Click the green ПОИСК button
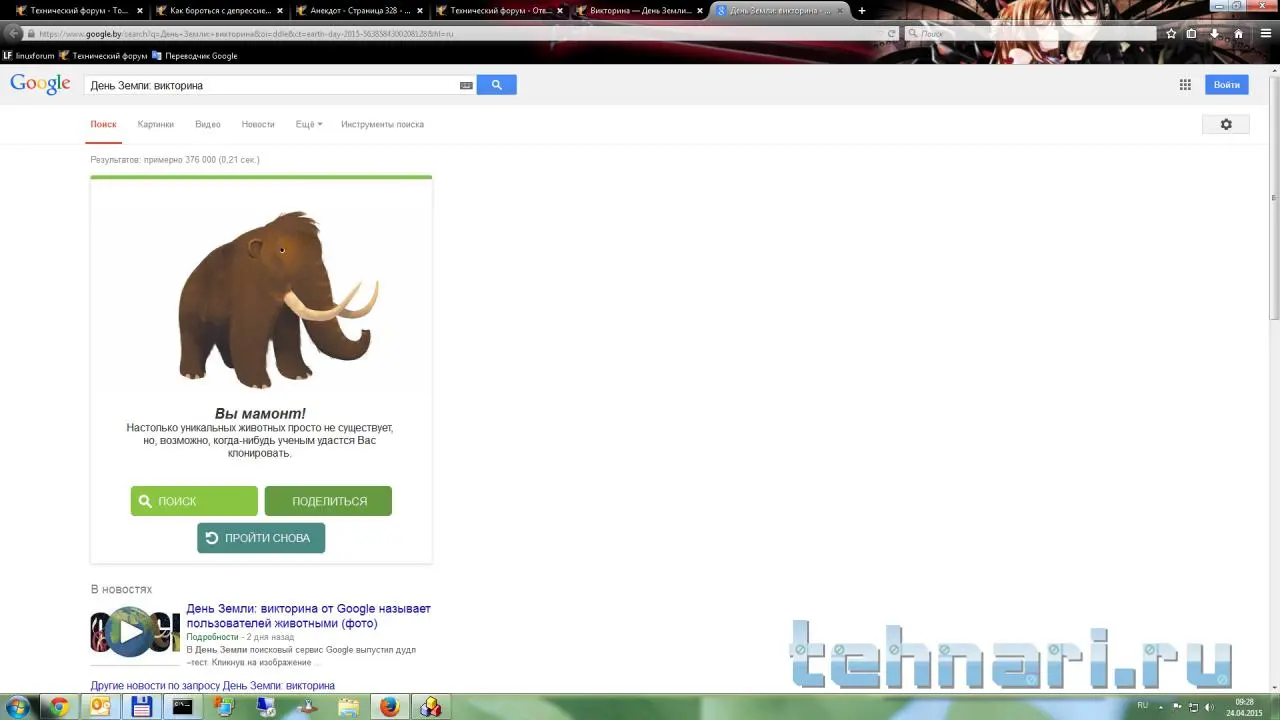The height and width of the screenshot is (720, 1280). (194, 501)
